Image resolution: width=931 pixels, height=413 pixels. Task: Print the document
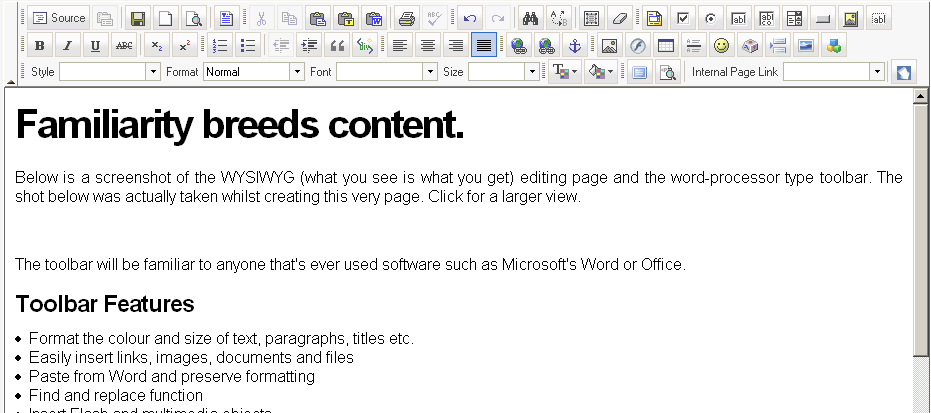(x=407, y=18)
